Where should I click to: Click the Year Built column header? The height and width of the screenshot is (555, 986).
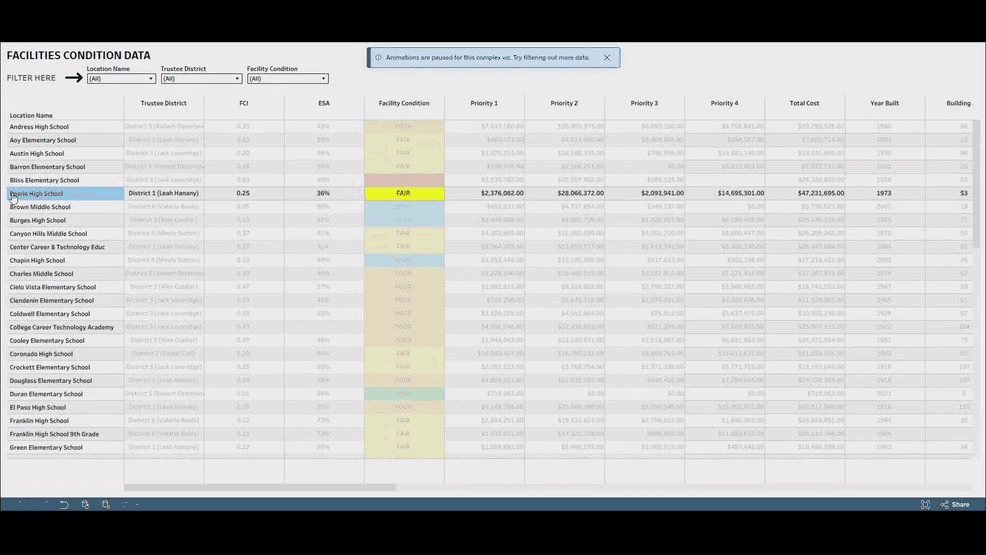[884, 103]
